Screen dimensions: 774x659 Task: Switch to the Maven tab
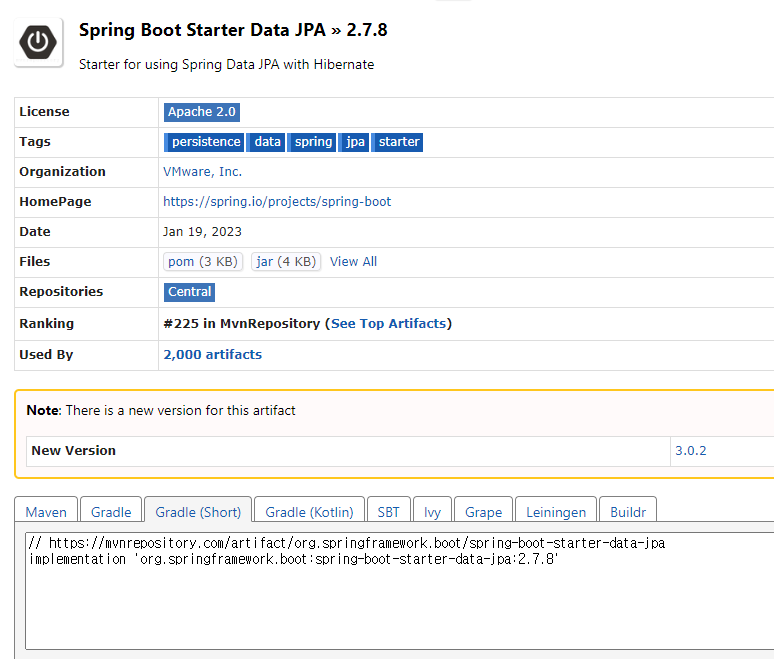[46, 511]
